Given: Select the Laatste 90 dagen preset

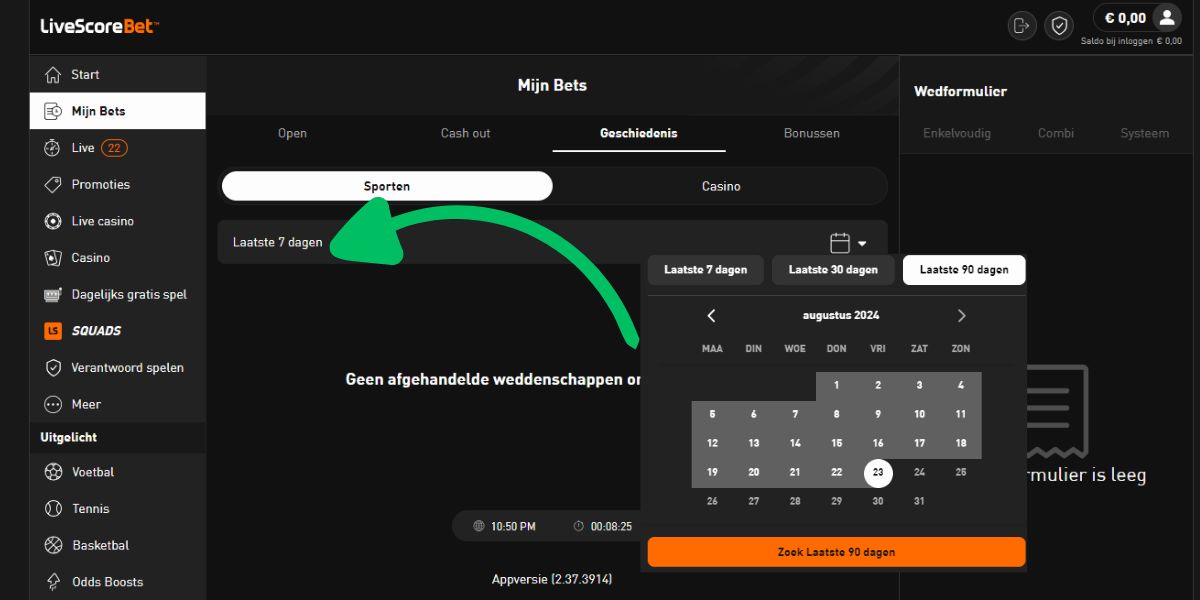Looking at the screenshot, I should pos(964,270).
